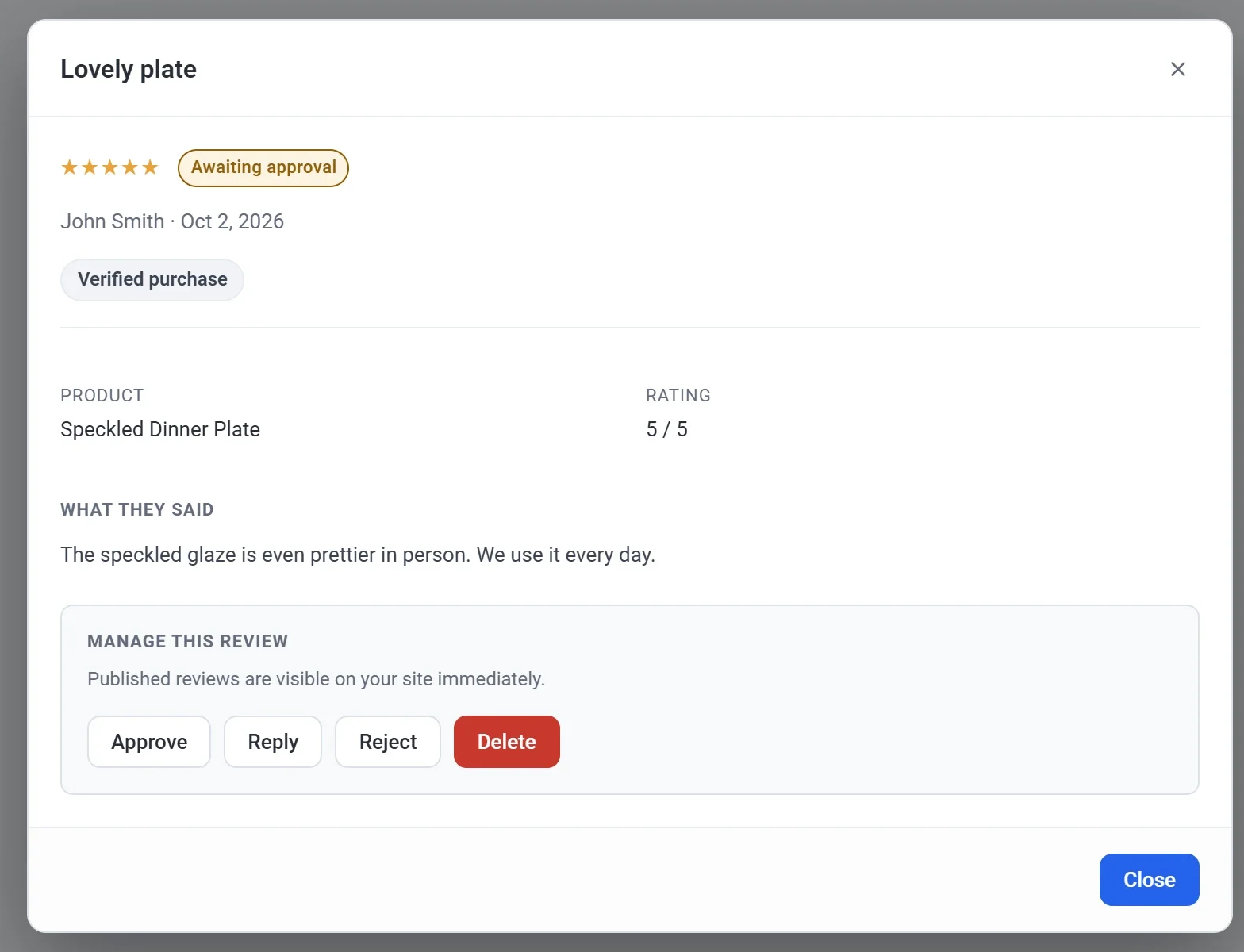Click the 'WHAT THEY SAID' heading

pos(137,509)
